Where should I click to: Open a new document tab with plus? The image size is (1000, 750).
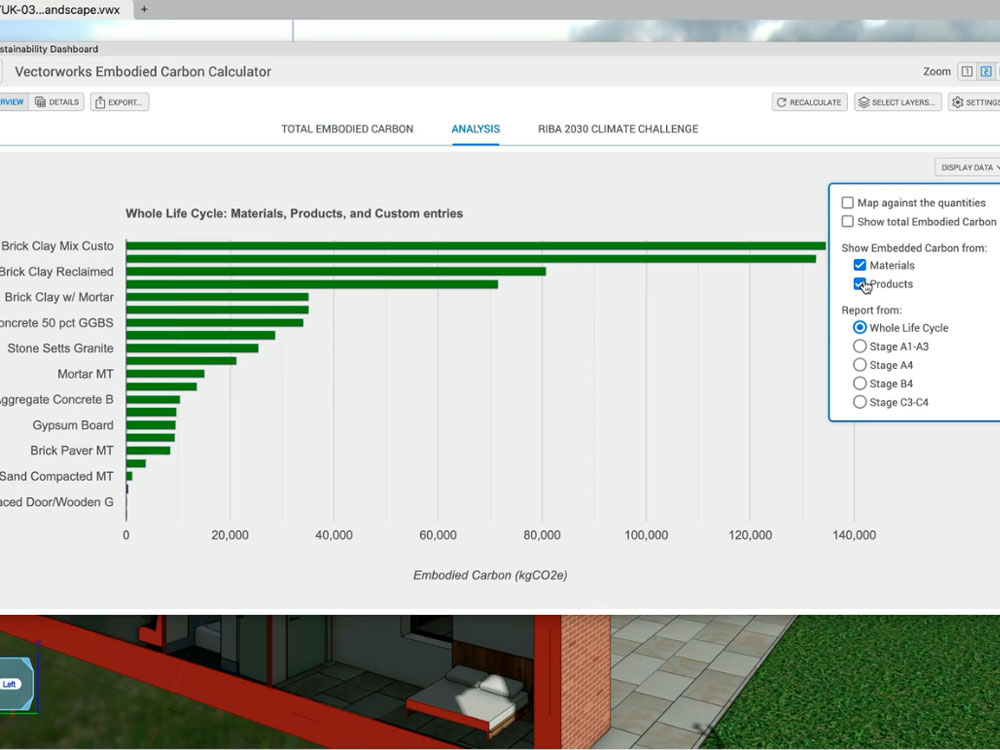tap(144, 9)
